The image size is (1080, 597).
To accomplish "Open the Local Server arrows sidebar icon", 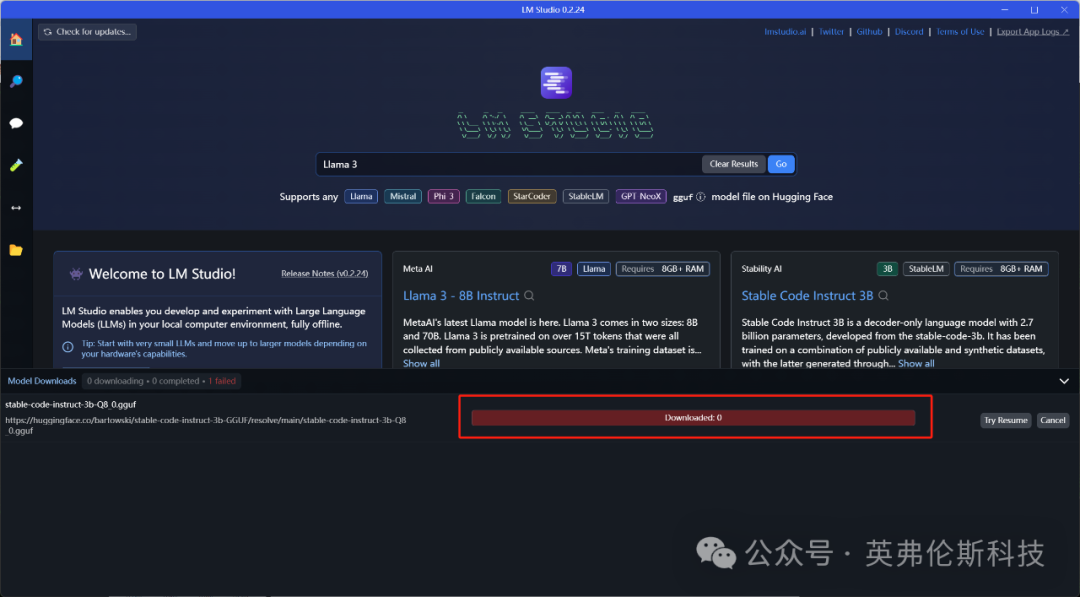I will coord(16,207).
